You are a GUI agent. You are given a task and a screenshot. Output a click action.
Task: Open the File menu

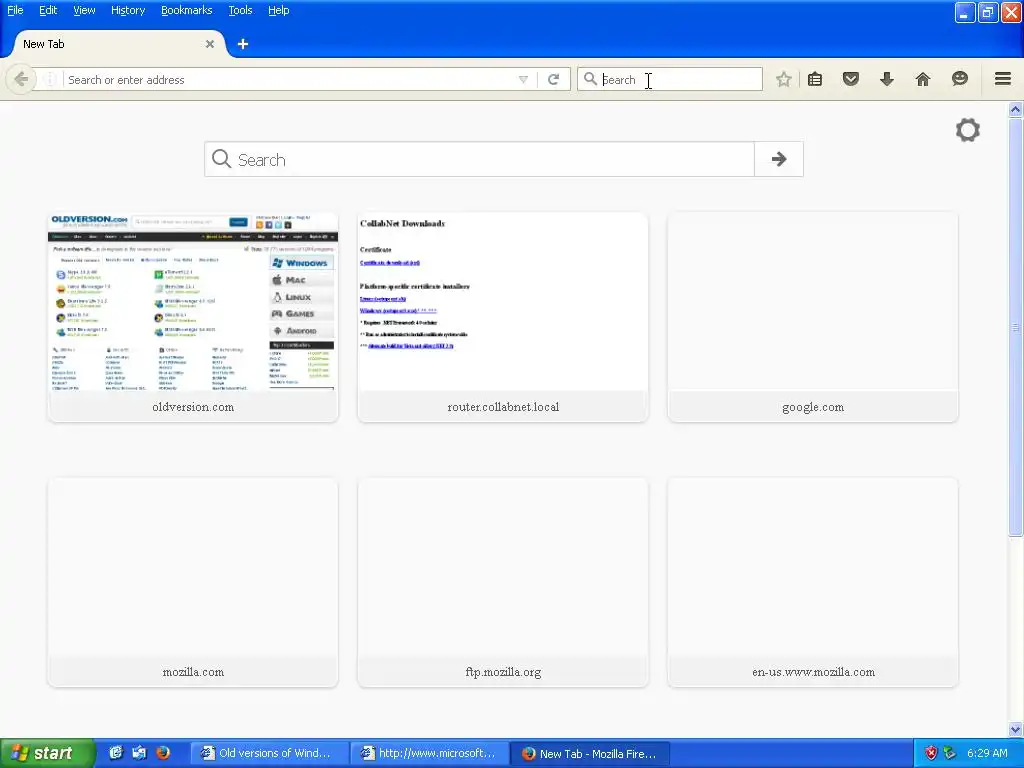click(x=15, y=10)
